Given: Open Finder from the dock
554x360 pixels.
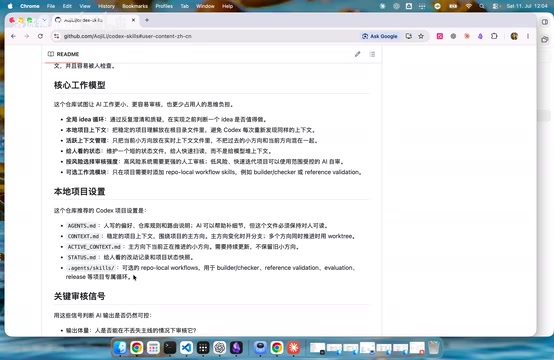Looking at the screenshot, I should click(x=120, y=348).
